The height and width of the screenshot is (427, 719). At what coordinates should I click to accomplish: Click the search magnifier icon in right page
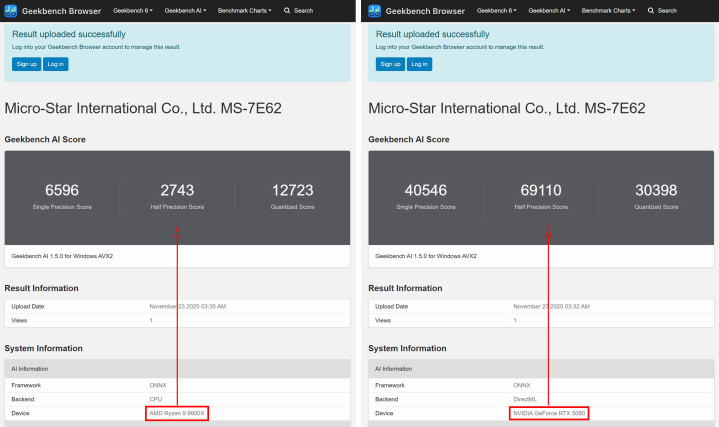click(651, 10)
